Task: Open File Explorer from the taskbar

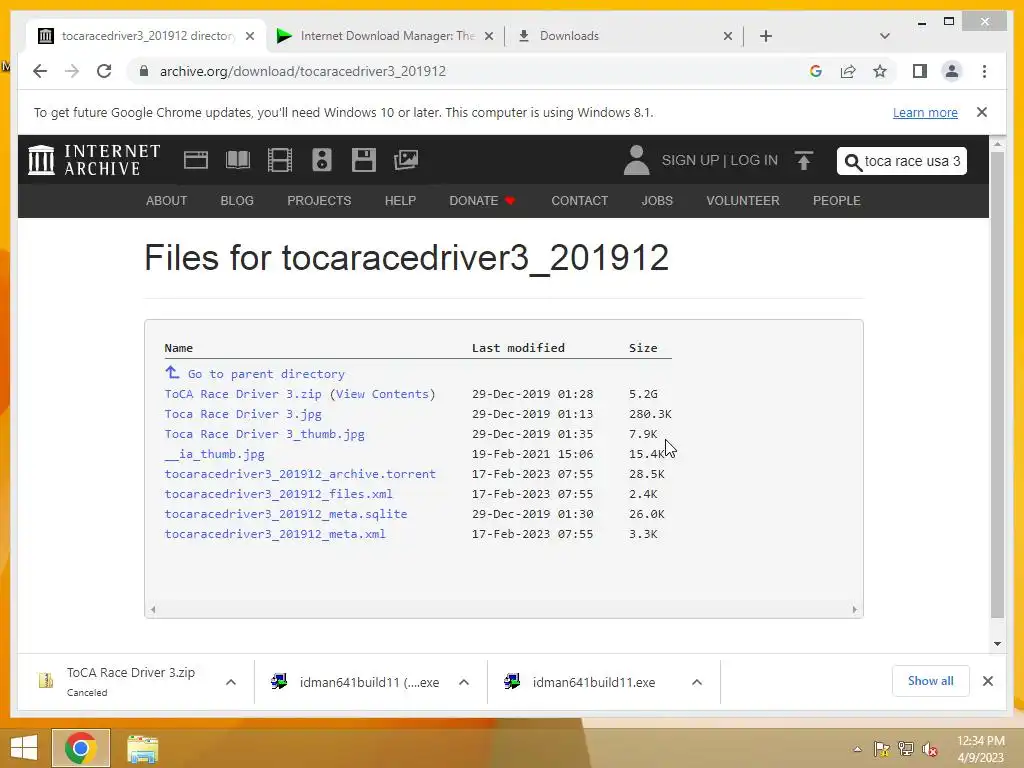Action: click(x=142, y=749)
